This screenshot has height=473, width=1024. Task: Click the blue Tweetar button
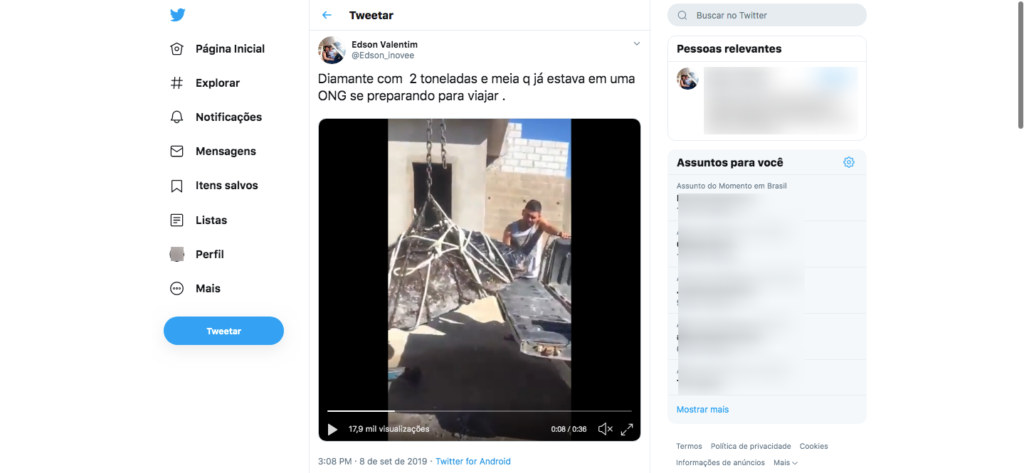coord(223,331)
